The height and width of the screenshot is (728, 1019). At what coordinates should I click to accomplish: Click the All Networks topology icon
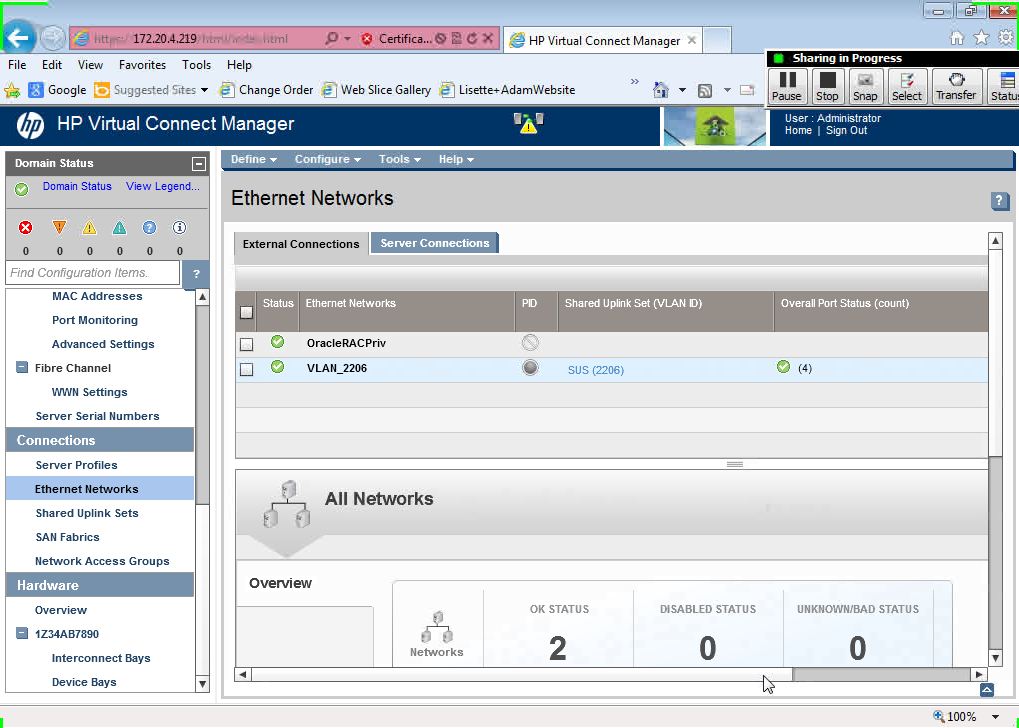[287, 504]
